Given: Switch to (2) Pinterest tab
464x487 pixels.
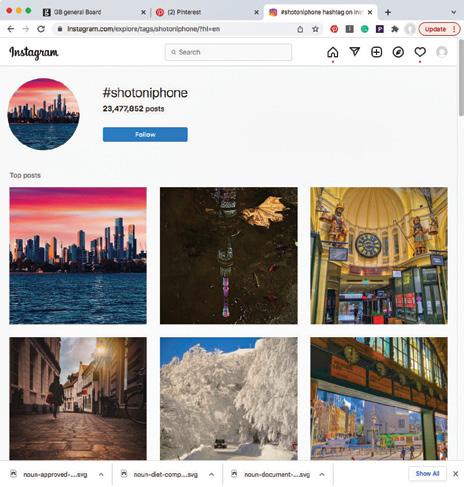Looking at the screenshot, I should click(207, 12).
